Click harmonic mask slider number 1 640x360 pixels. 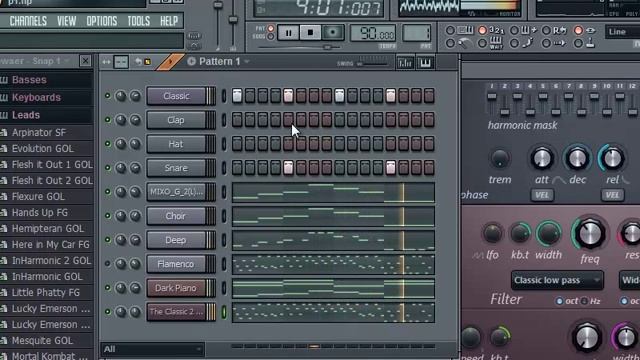coord(492,97)
